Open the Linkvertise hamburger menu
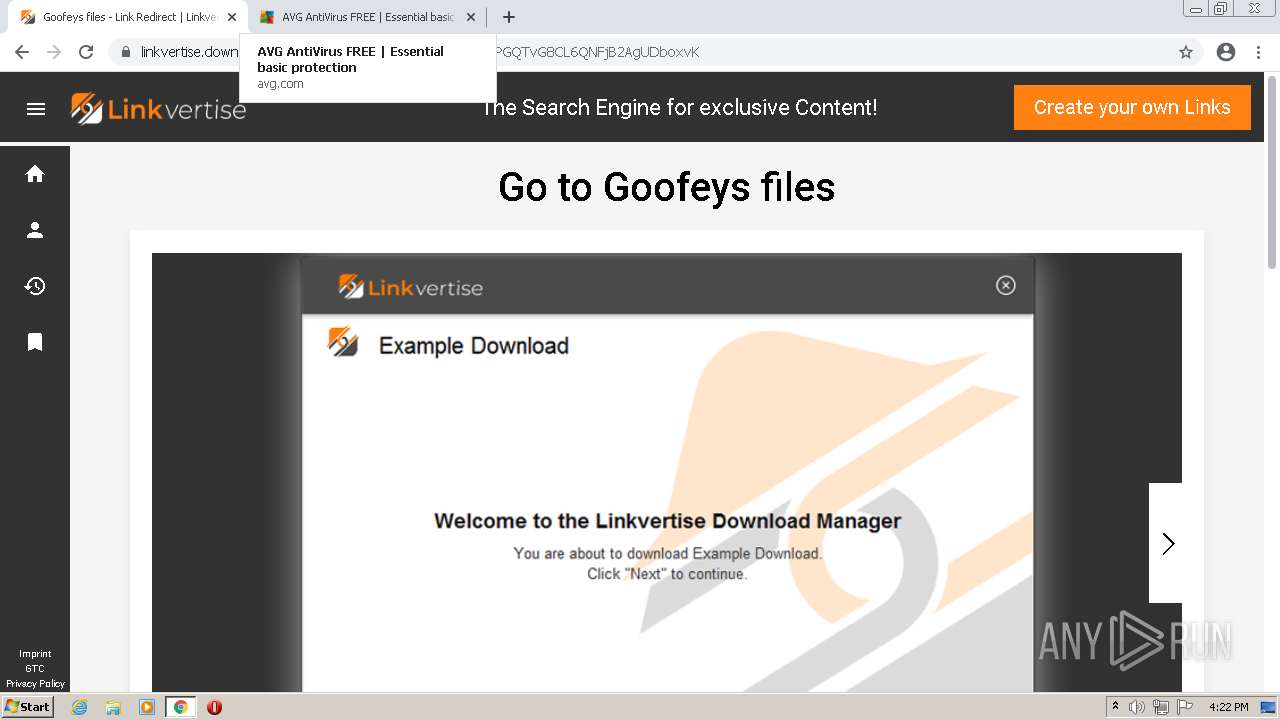1280x720 pixels. [36, 109]
